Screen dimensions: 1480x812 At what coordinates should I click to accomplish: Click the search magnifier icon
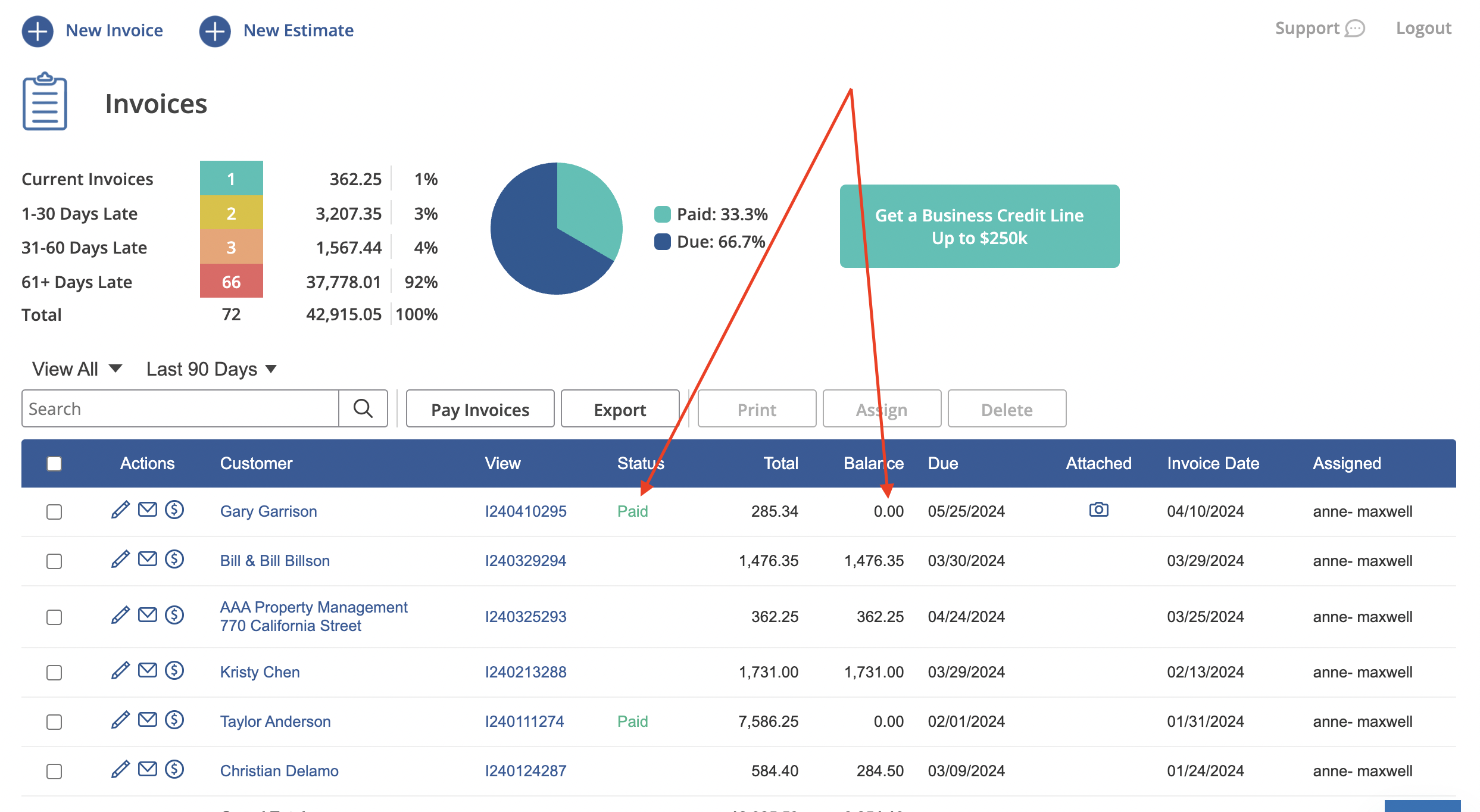(x=363, y=408)
